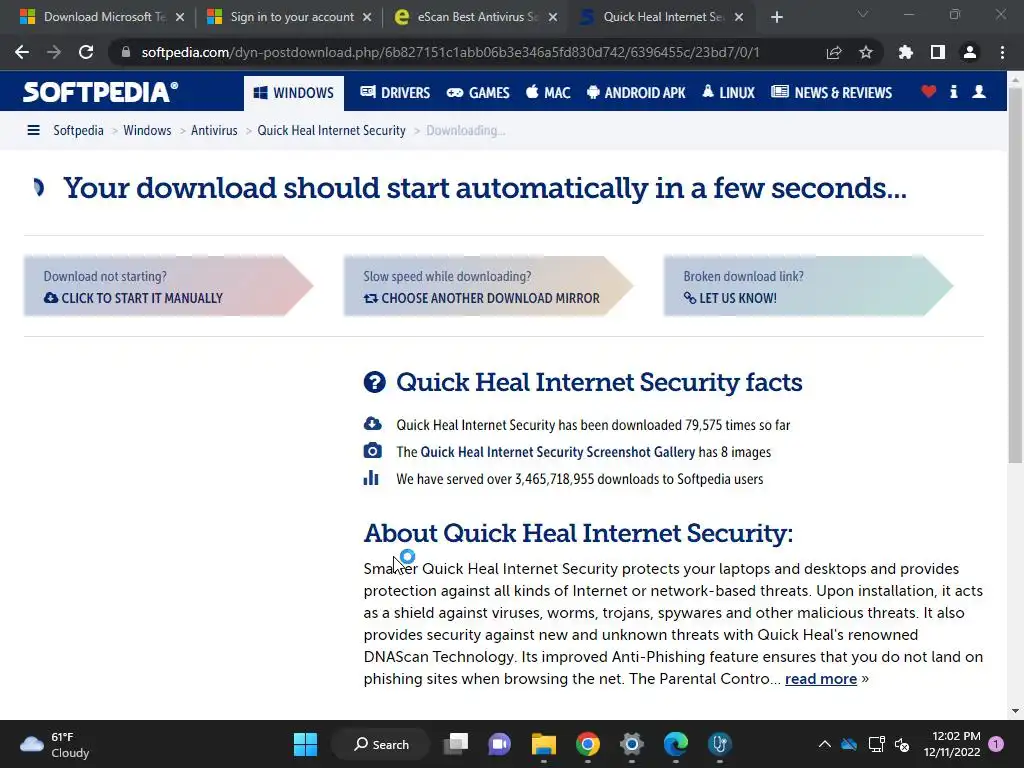
Task: Open the weather widget showing 61°F
Action: pos(55,744)
